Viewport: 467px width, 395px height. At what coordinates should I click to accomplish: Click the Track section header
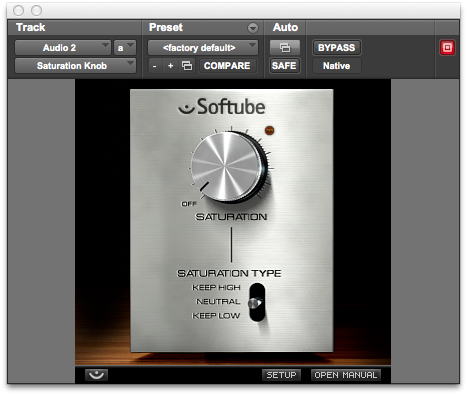click(31, 27)
